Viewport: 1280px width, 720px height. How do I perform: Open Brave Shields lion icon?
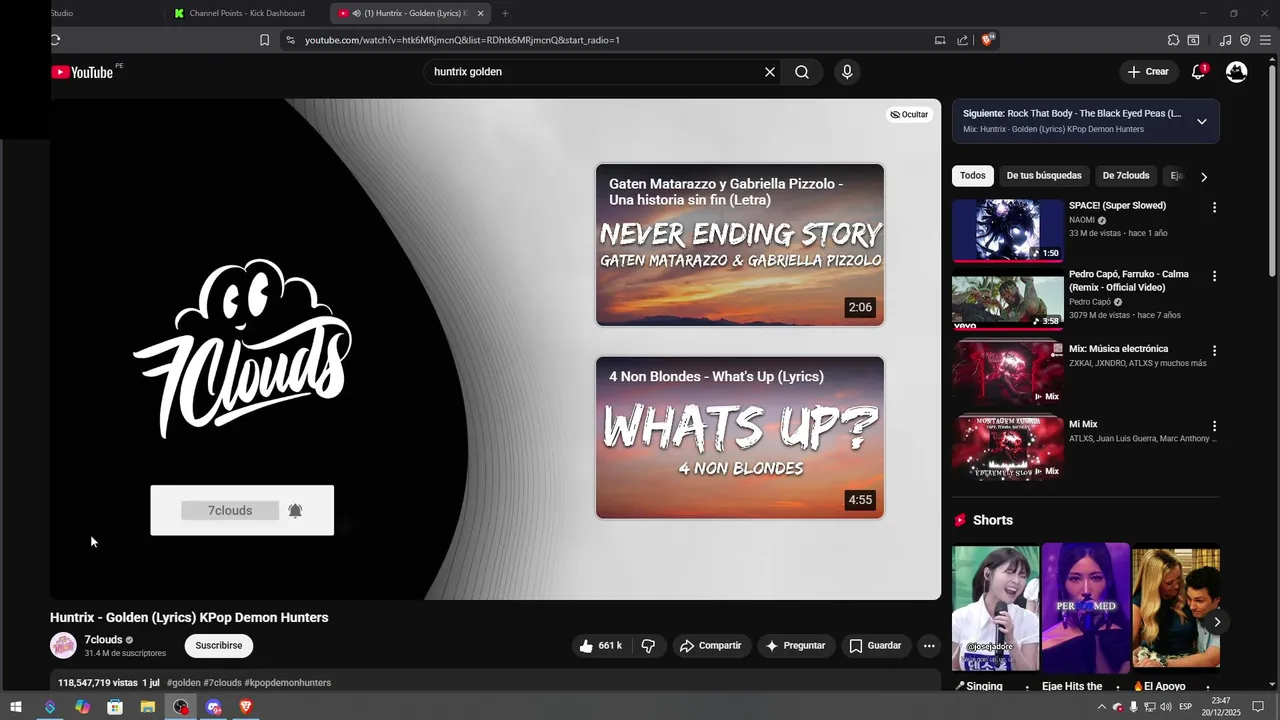coord(987,40)
